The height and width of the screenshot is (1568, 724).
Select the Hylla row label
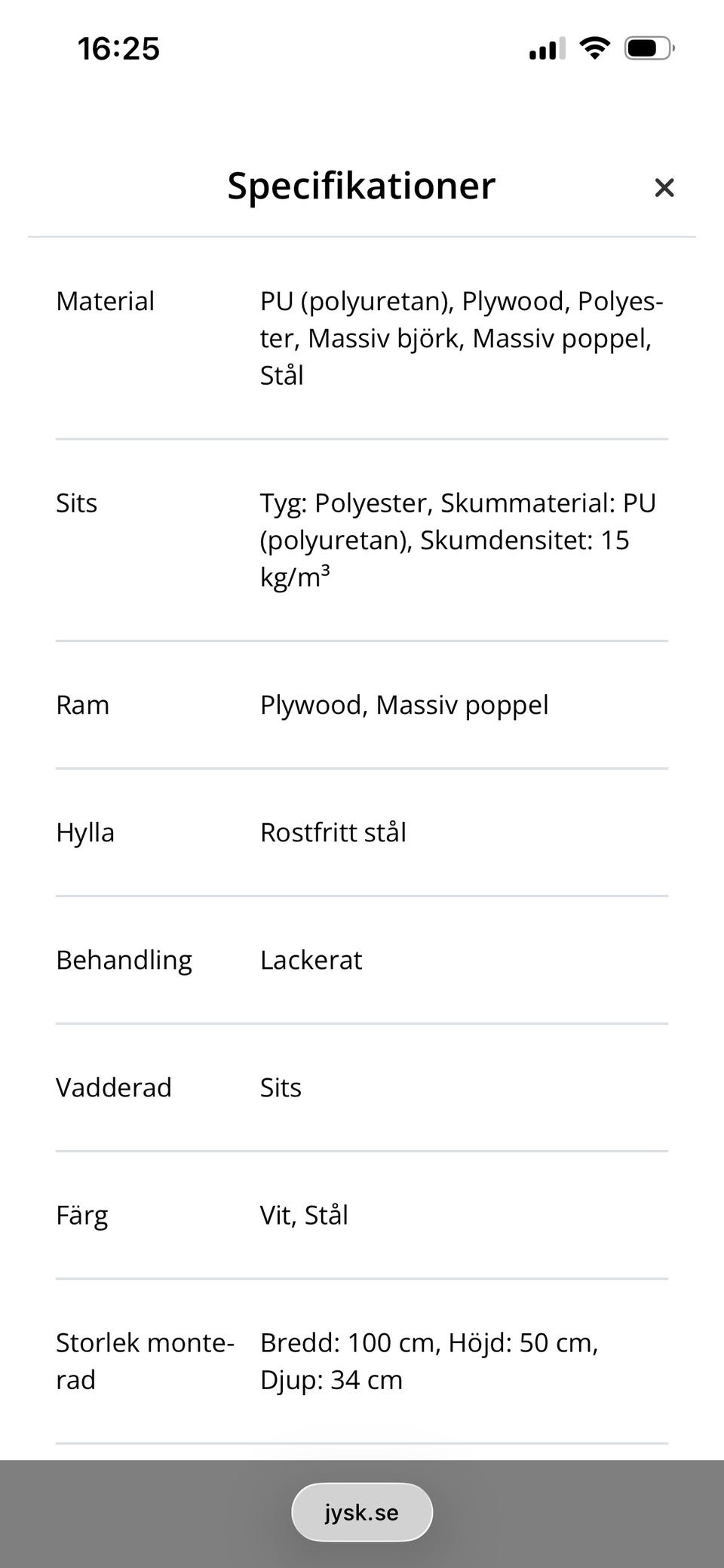[85, 832]
